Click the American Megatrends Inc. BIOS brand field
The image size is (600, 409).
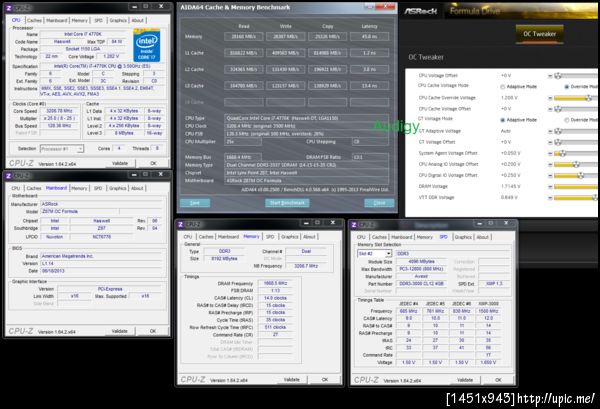tap(101, 256)
